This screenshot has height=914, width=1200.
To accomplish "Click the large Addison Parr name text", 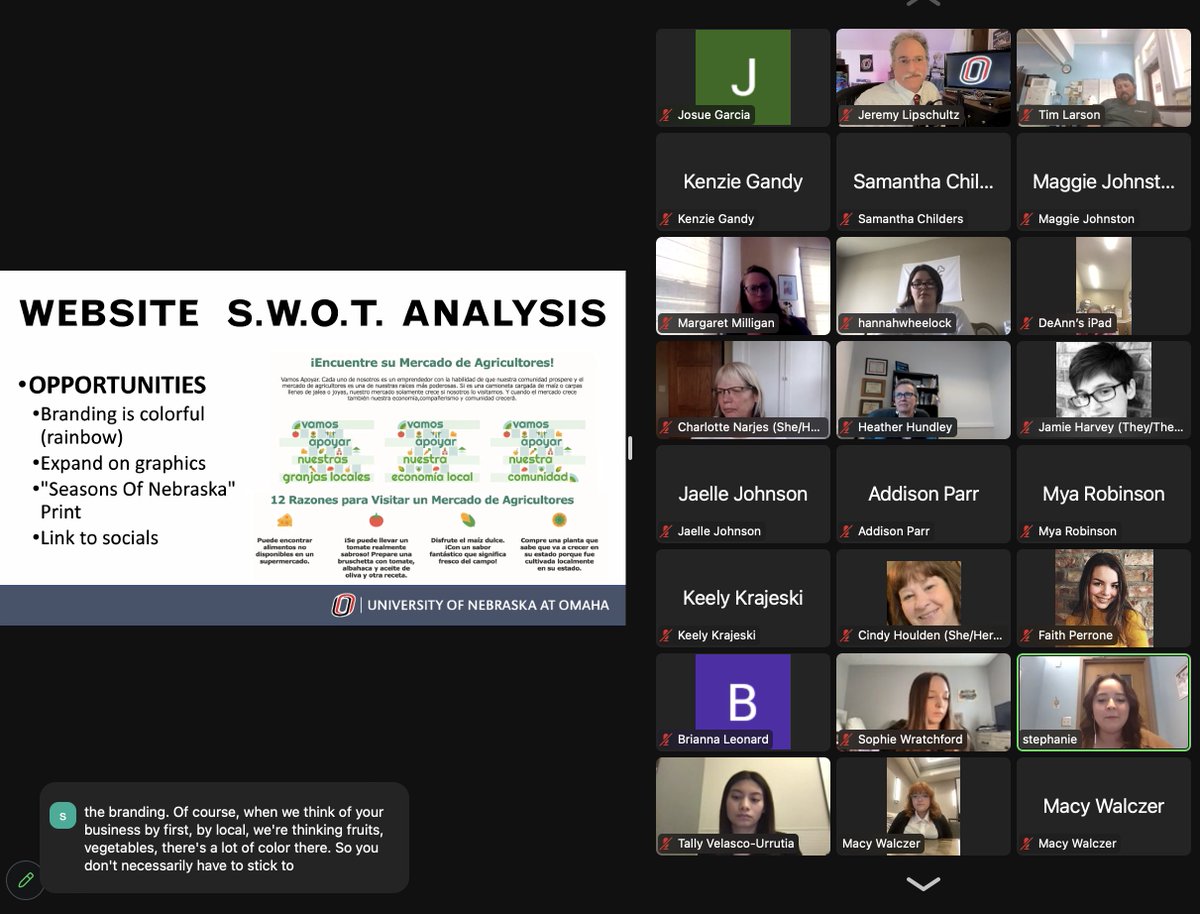I will pyautogui.click(x=923, y=493).
